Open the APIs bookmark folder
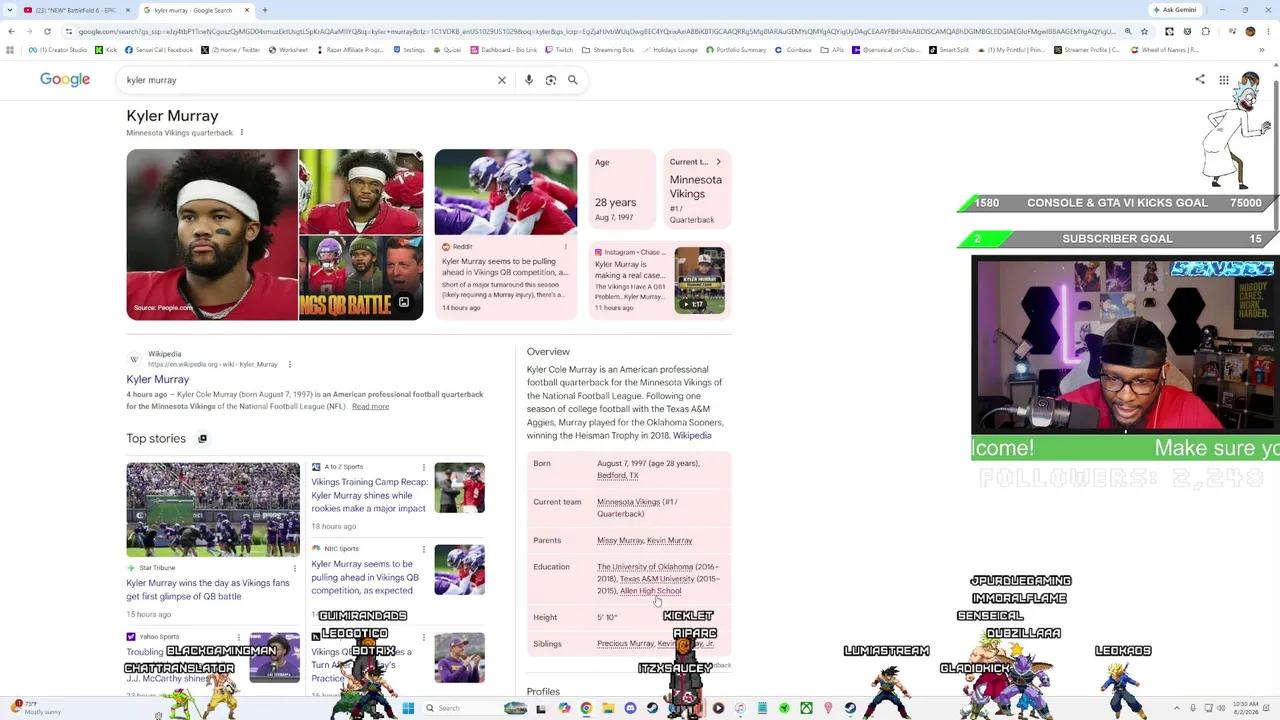1280x720 pixels. click(x=832, y=50)
